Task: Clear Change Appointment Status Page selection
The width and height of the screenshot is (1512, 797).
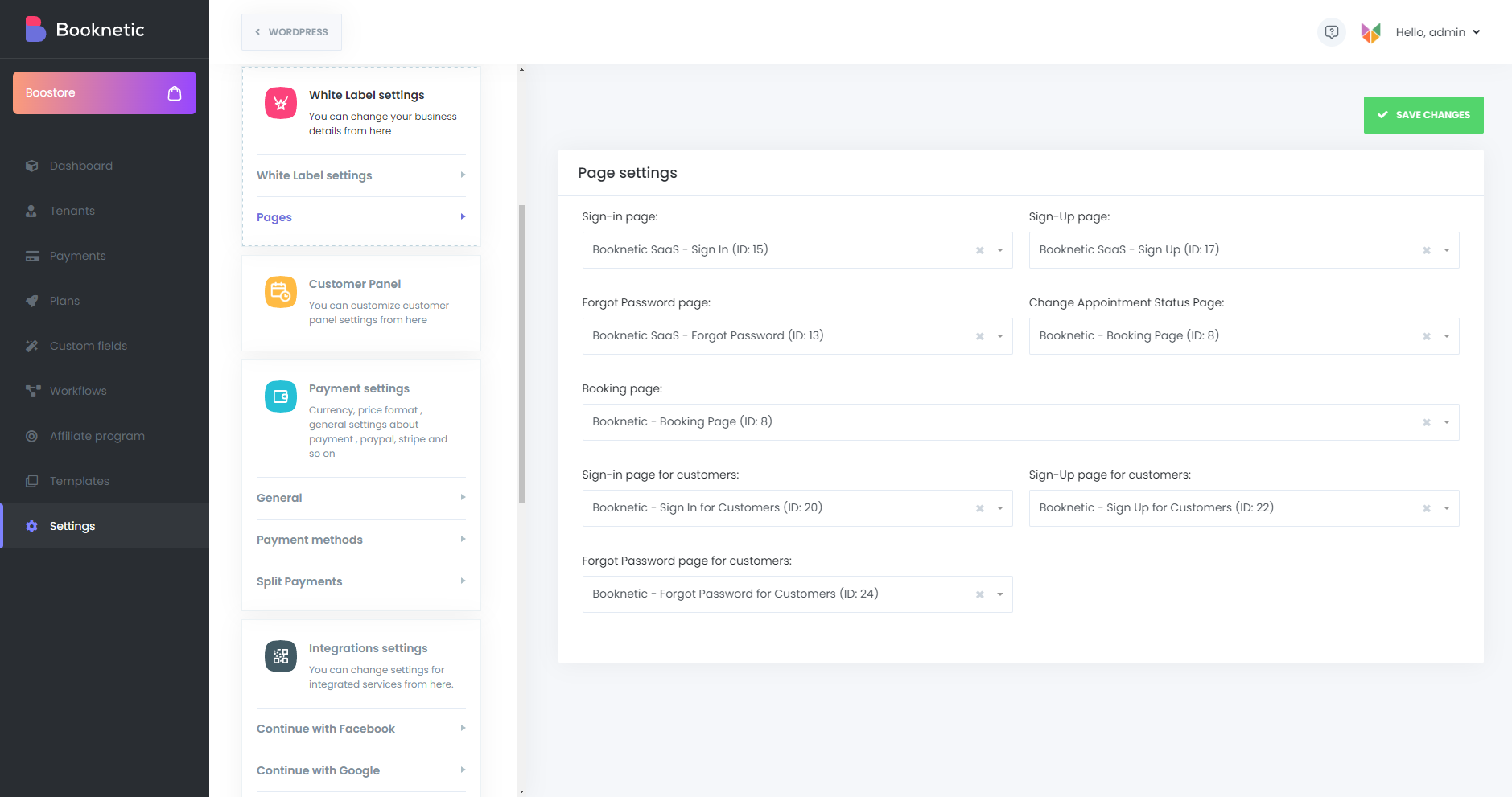Action: [1427, 336]
